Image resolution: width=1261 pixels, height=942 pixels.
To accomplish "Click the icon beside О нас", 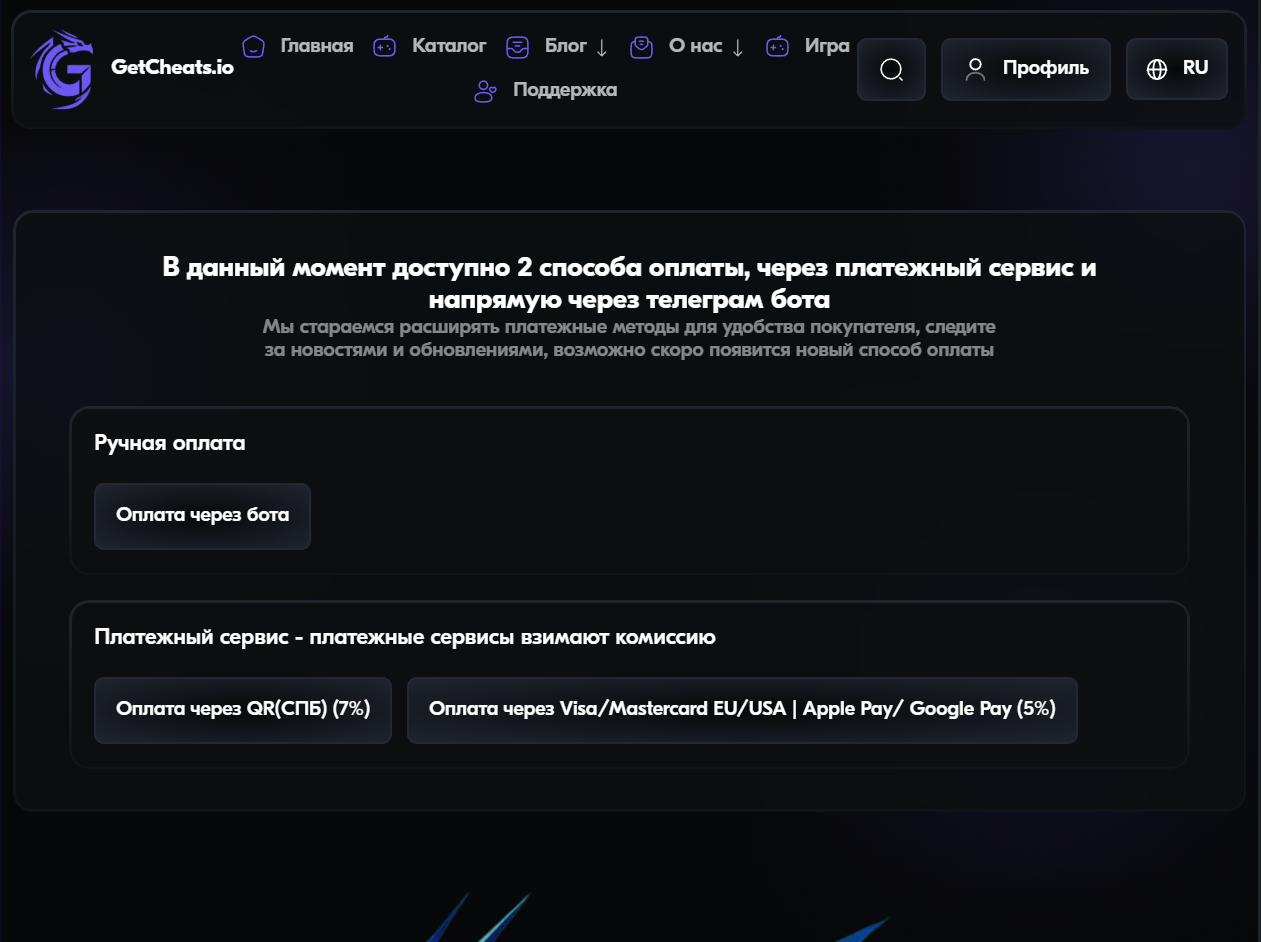I will pos(641,46).
